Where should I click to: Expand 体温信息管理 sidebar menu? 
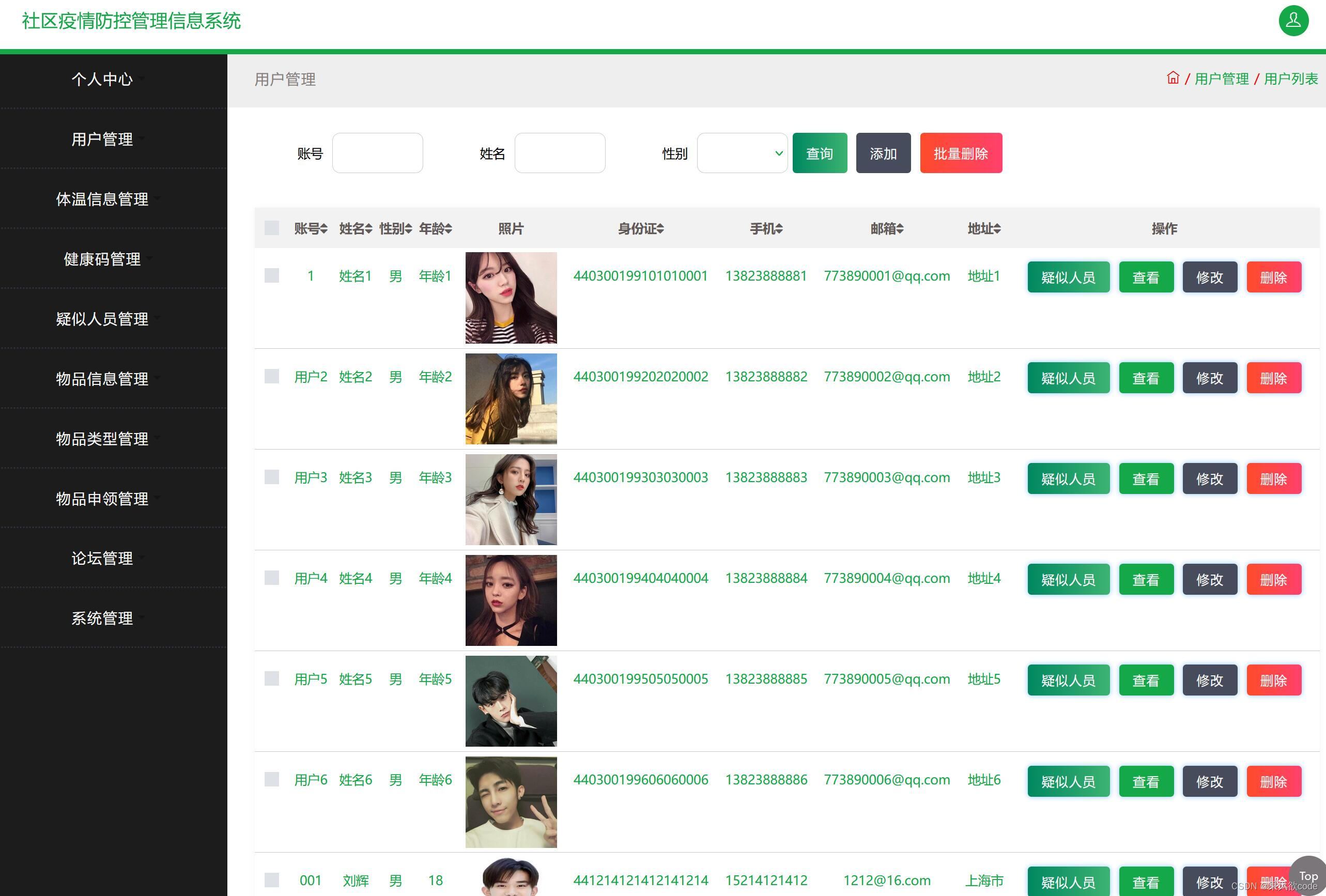point(103,199)
